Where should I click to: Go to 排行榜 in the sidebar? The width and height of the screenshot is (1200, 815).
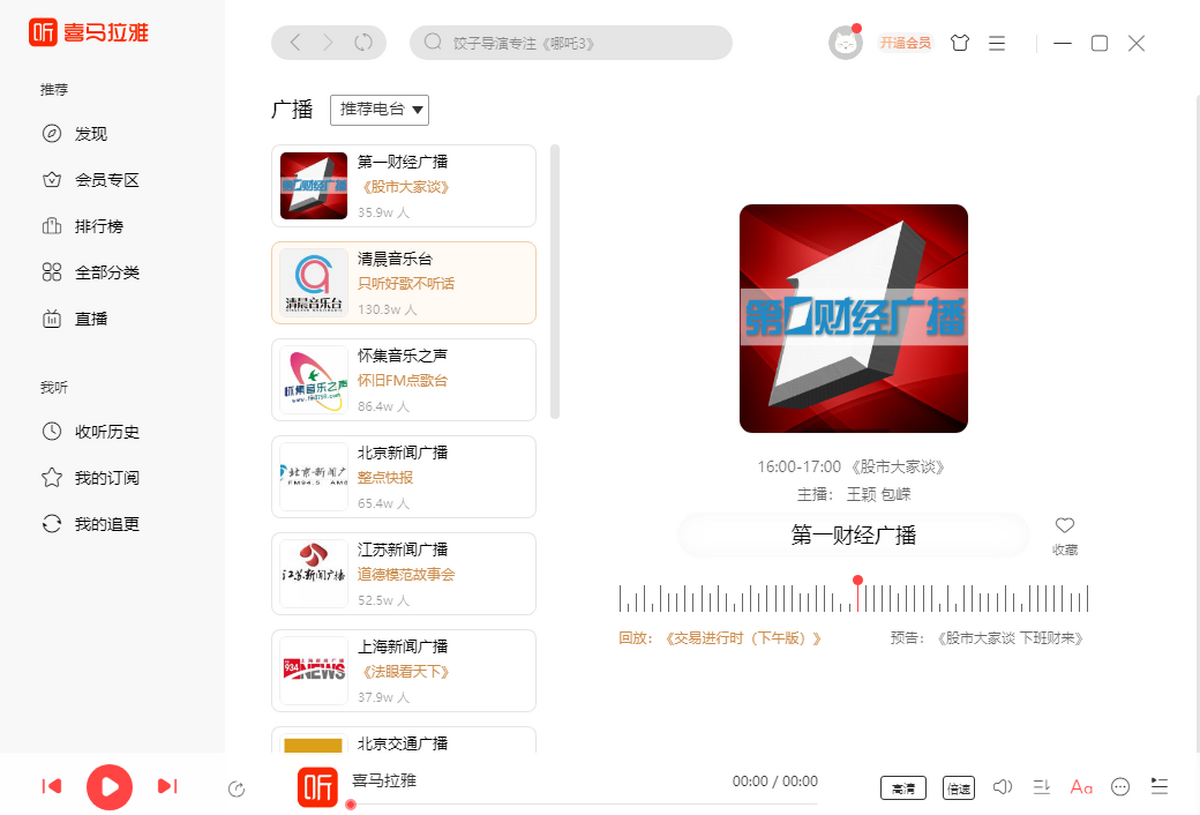98,227
